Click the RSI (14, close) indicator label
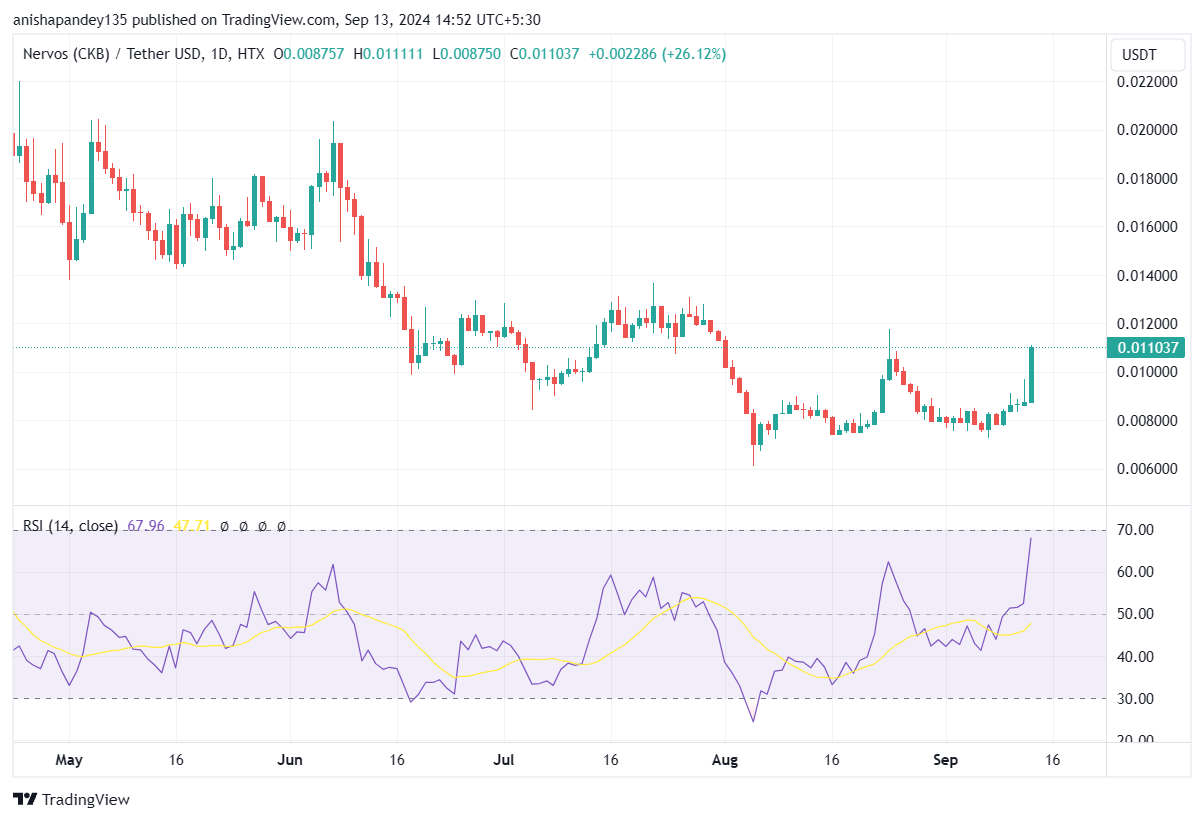 coord(70,525)
